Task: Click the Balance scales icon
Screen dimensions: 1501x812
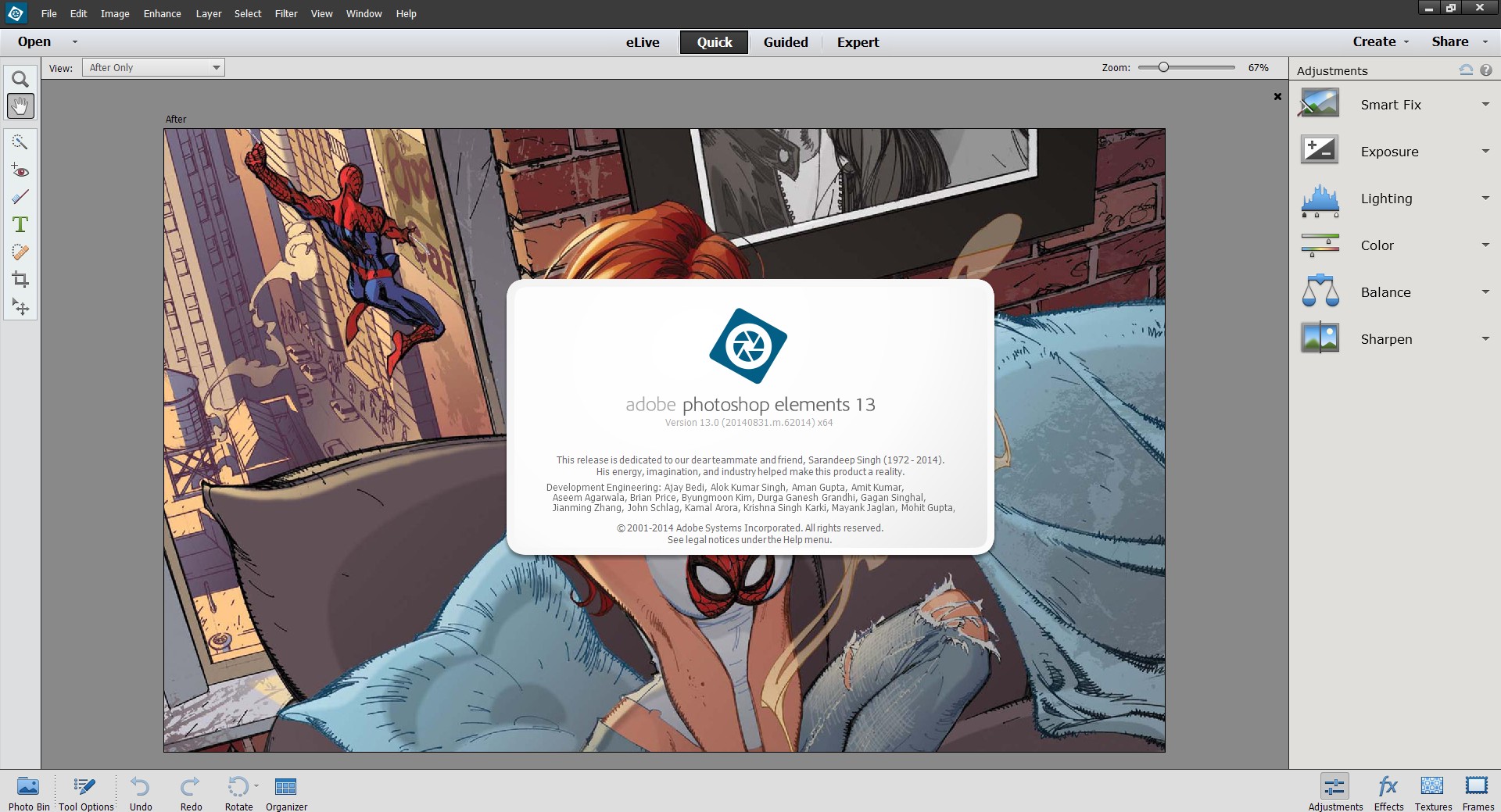Action: pyautogui.click(x=1320, y=291)
